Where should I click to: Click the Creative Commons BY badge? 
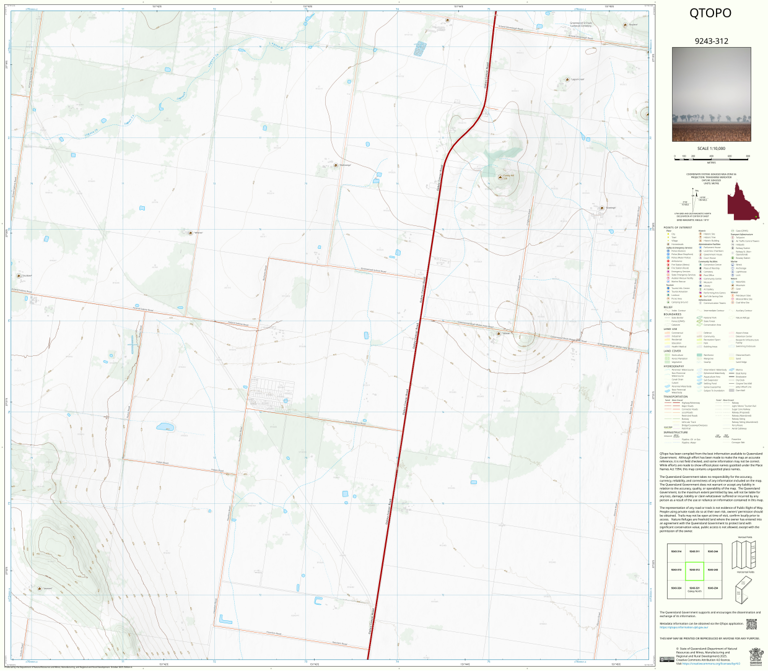point(667,660)
